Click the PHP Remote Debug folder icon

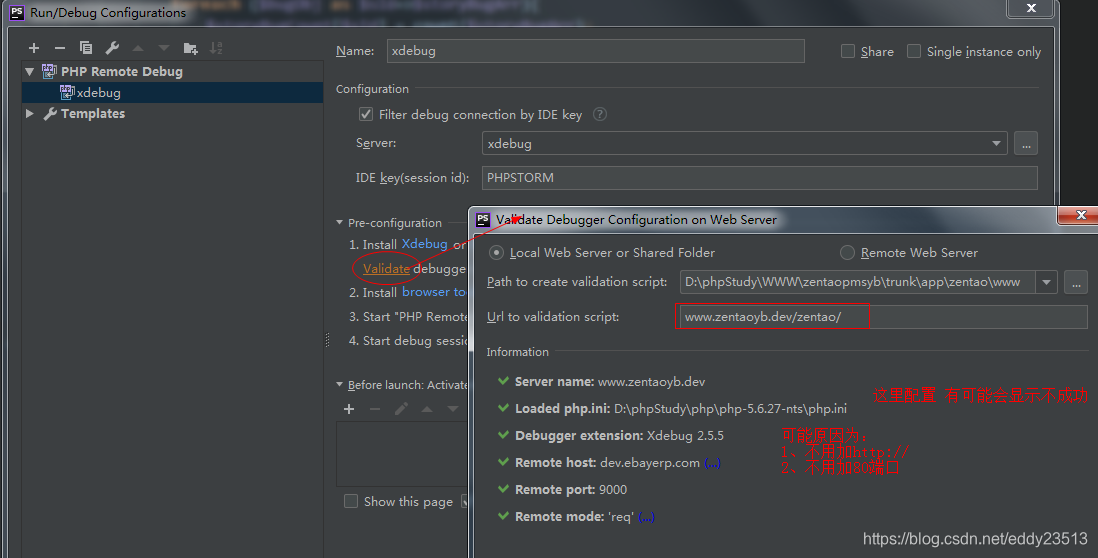pos(49,71)
